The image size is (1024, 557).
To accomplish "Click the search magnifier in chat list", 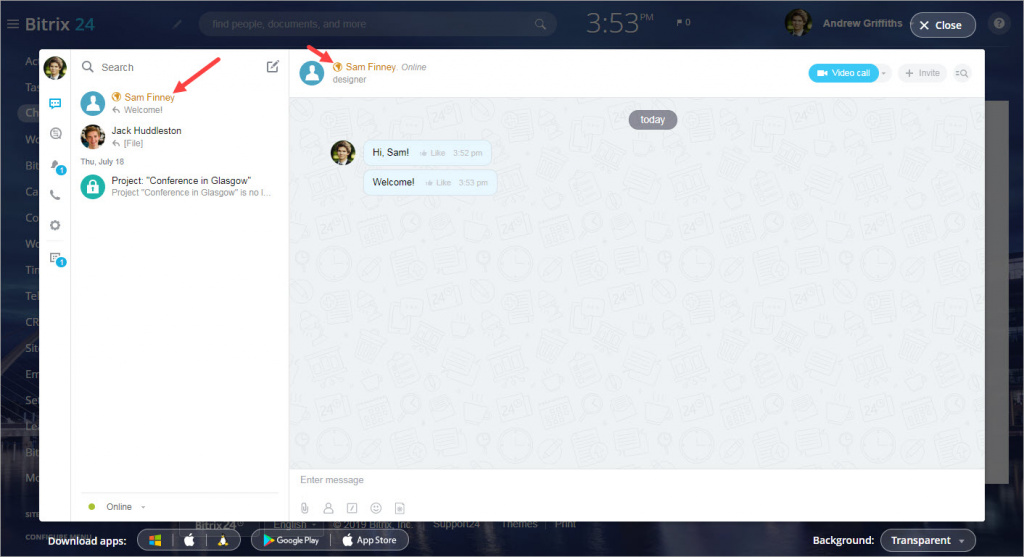I will point(88,67).
